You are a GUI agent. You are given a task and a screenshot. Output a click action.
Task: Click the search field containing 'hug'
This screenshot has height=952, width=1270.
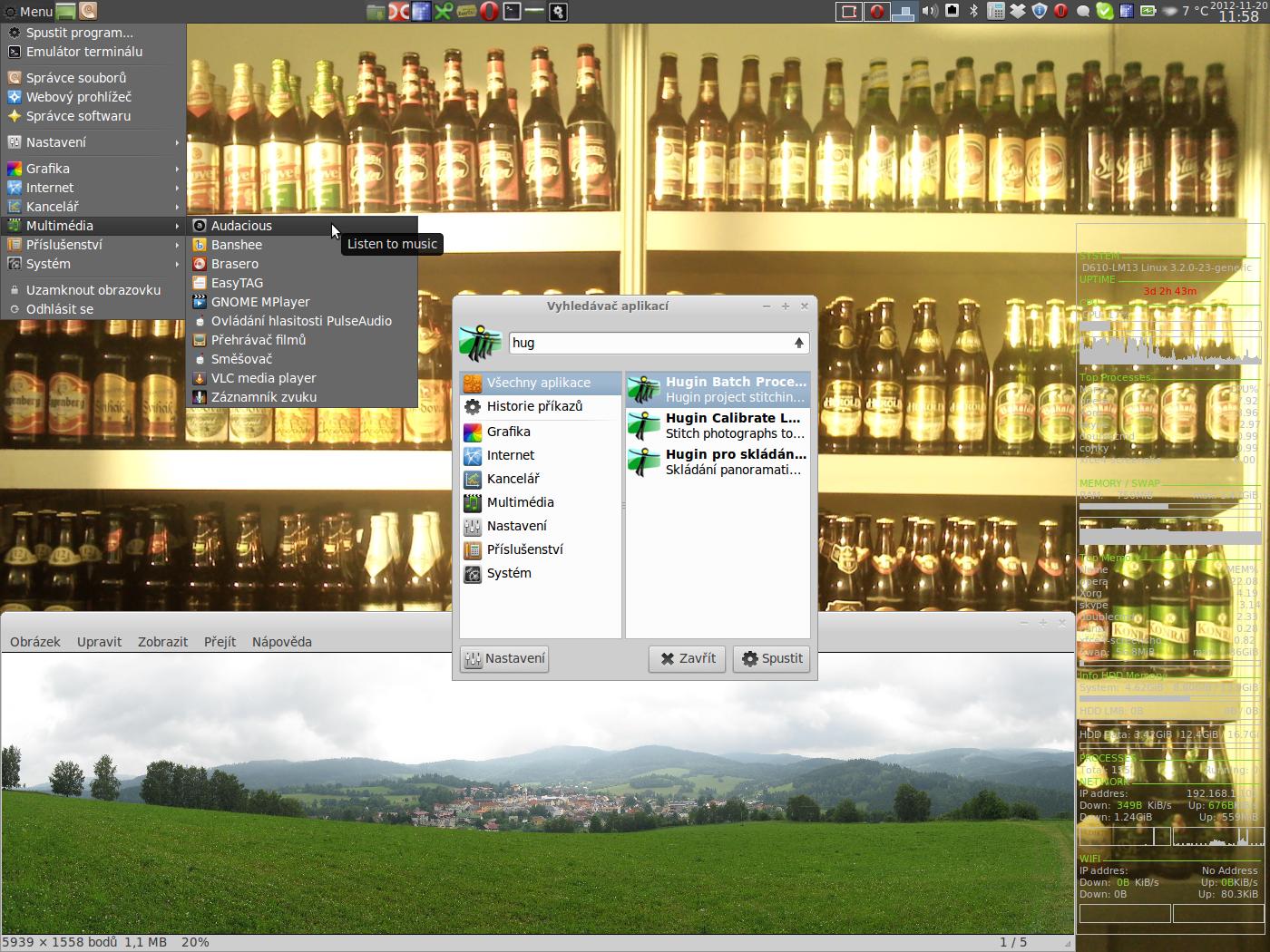(x=648, y=343)
